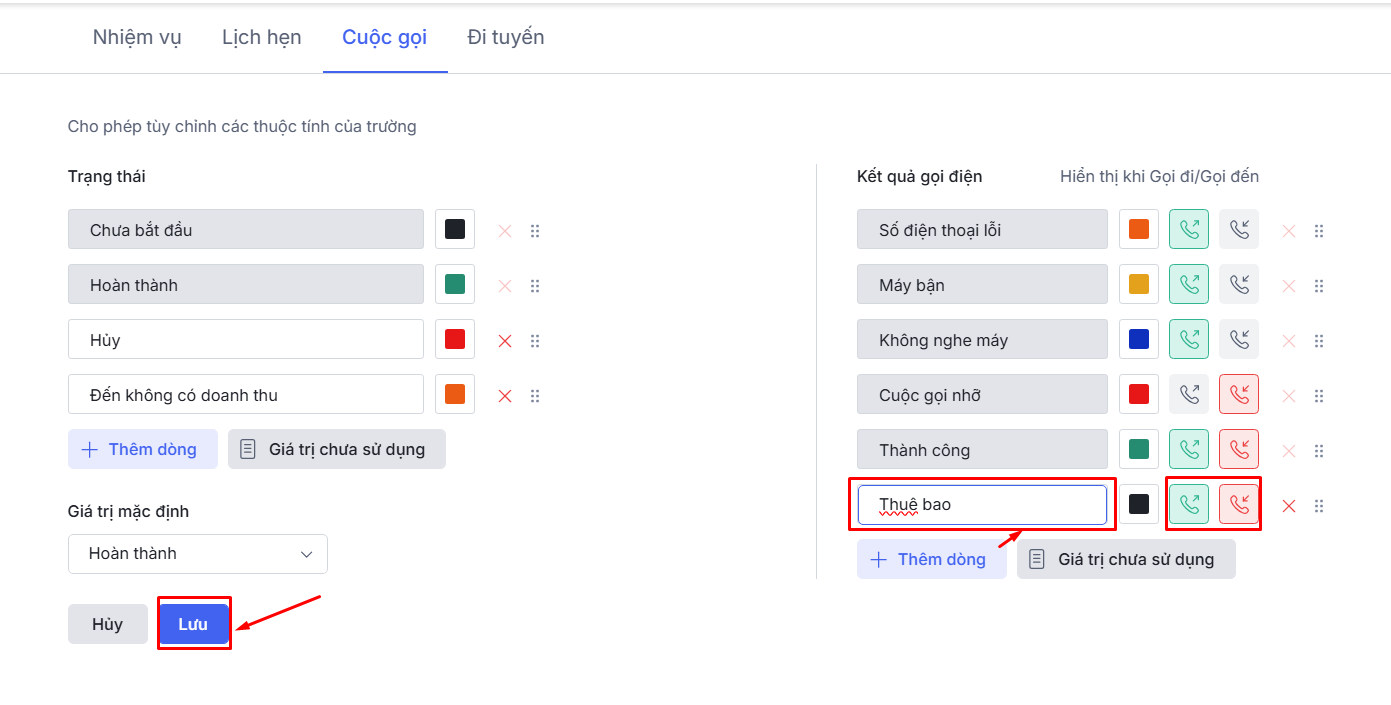Click plus icon in right "Thêm dòng" button
This screenshot has width=1391, height=705.
[879, 559]
